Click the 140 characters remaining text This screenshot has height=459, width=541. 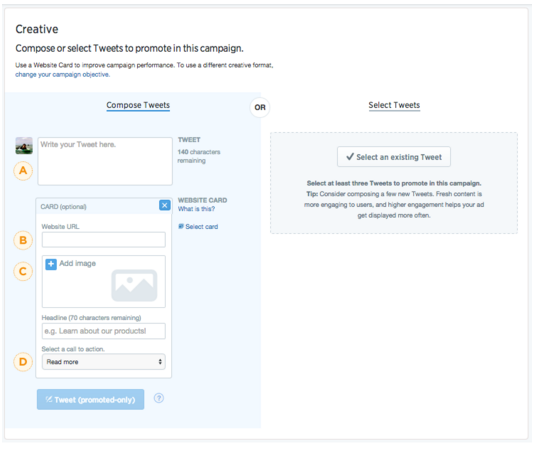click(199, 156)
